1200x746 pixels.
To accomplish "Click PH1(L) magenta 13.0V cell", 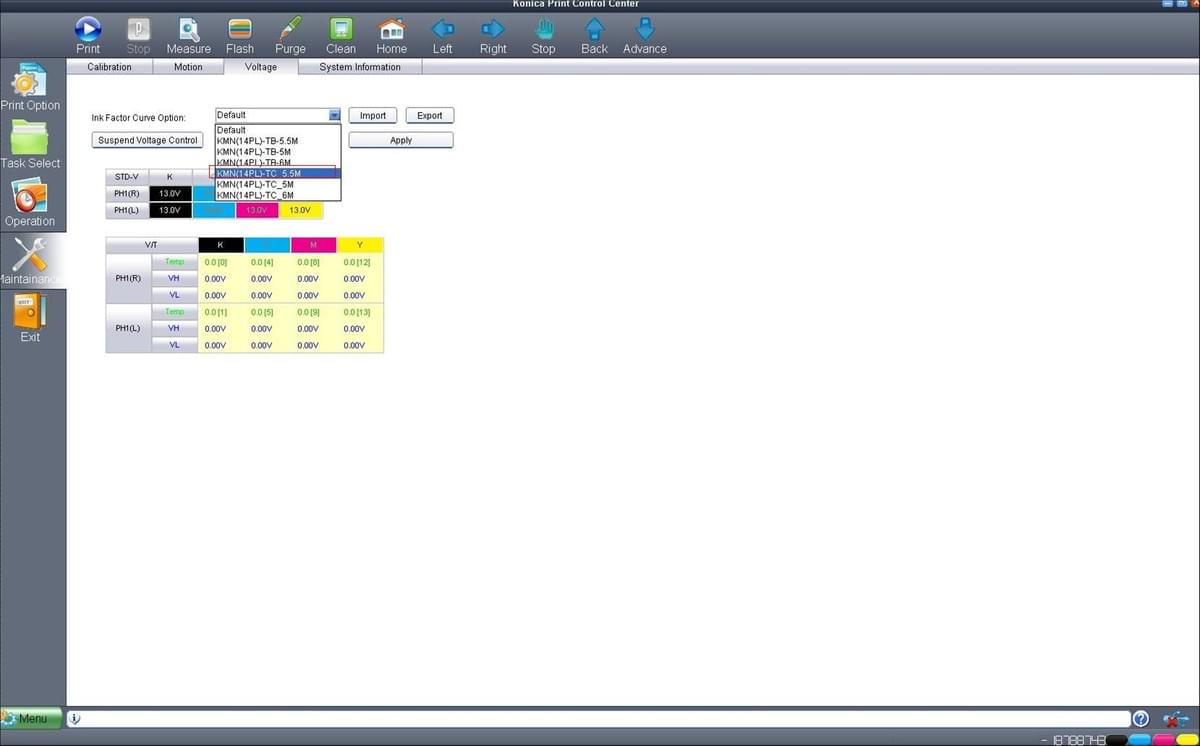I will coord(257,210).
